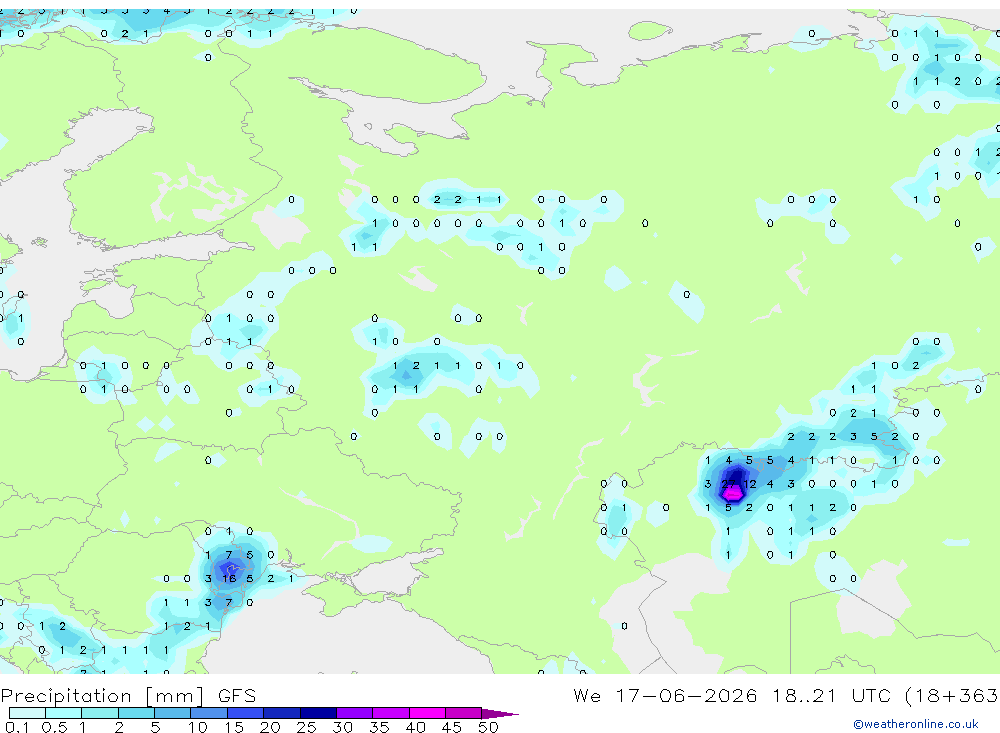Click the 'Precipitation' title word
1000x733 pixels.
(66, 696)
